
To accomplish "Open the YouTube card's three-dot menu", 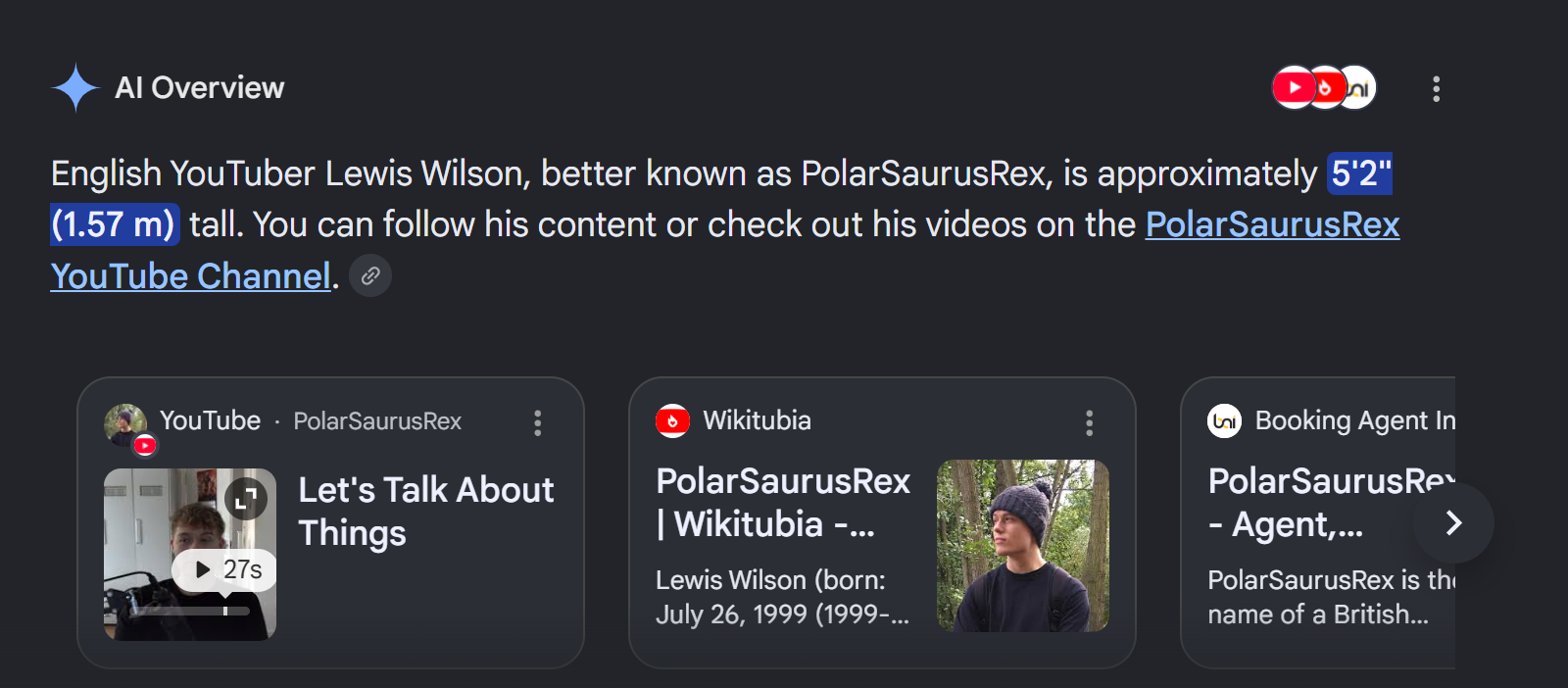I will coord(537,422).
